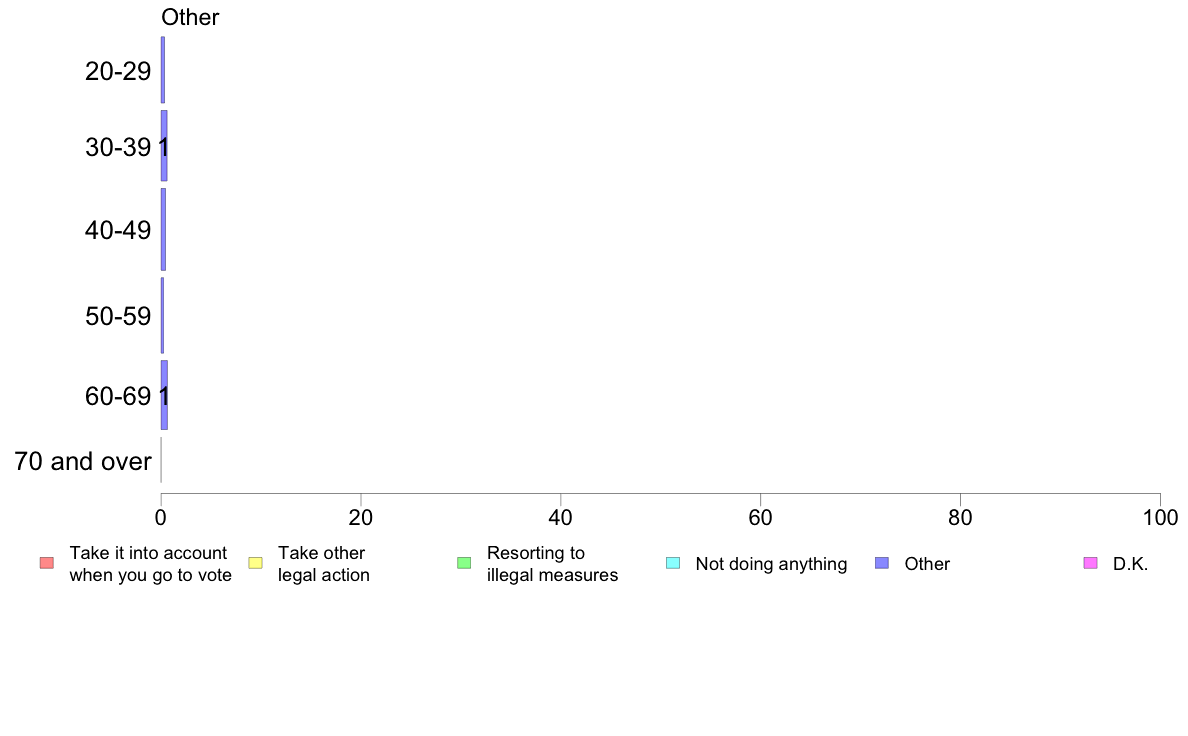The image size is (1188, 736).
Task: Select the 'Resorting to illegal measures' legend text
Action: pos(552,564)
